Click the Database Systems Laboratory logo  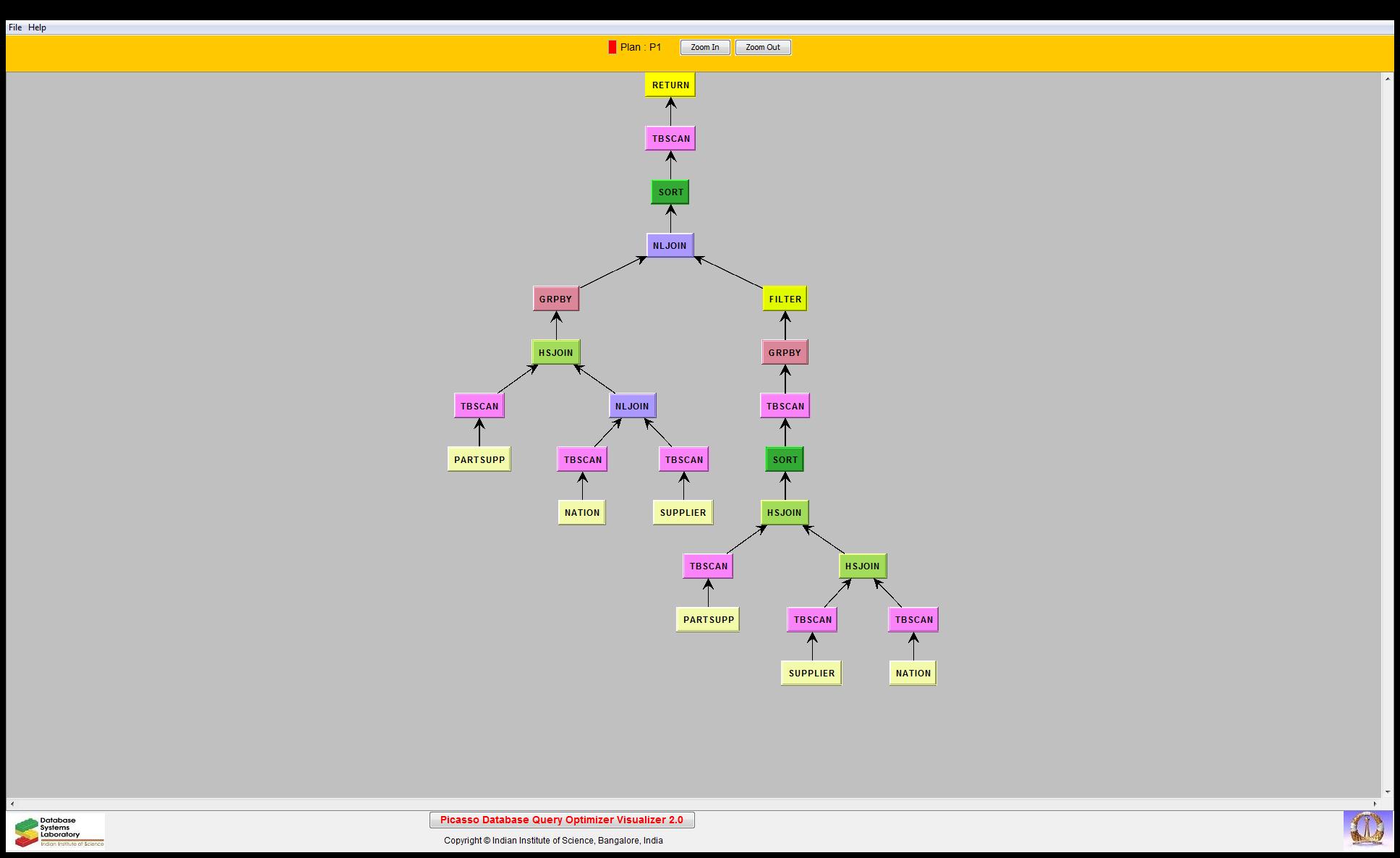tap(59, 831)
